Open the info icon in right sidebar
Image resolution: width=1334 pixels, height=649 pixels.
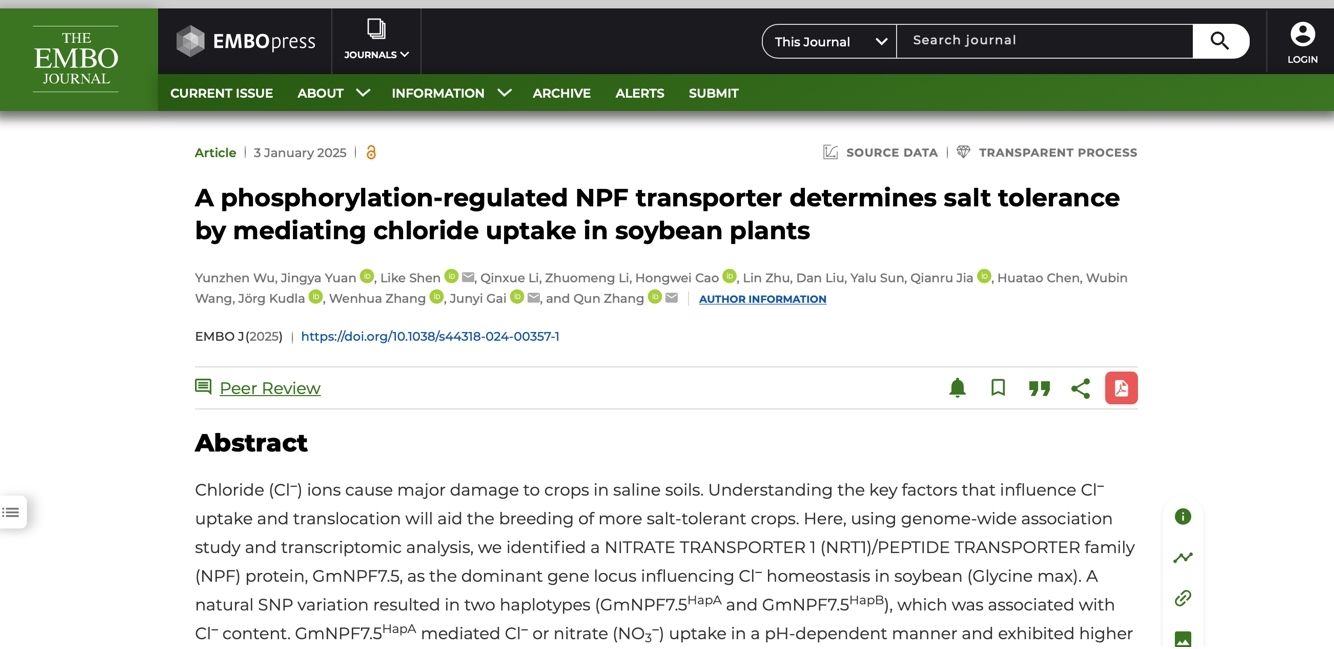pos(1183,517)
